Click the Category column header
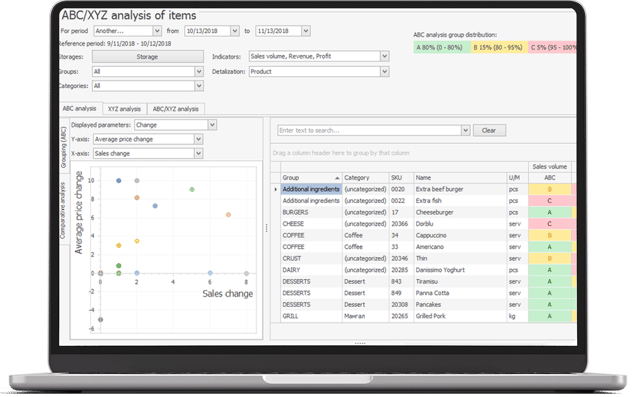The height and width of the screenshot is (397, 636). [x=365, y=178]
